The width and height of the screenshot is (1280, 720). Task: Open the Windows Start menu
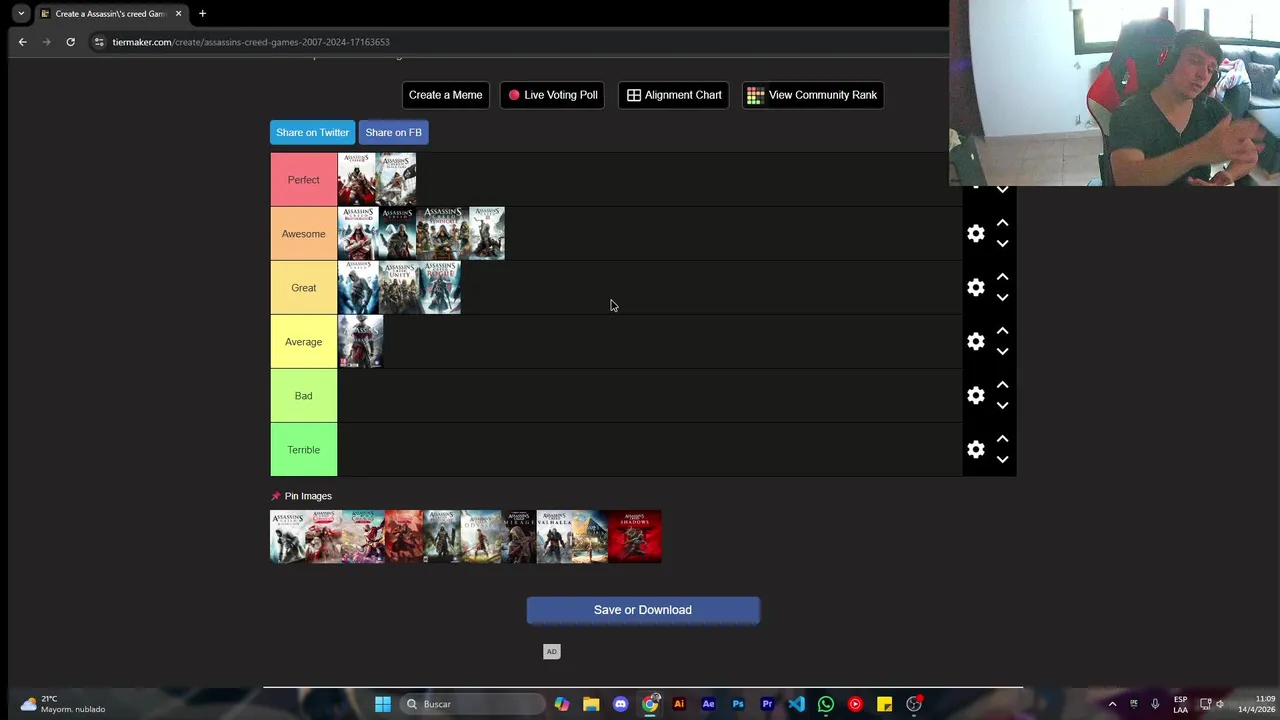[x=383, y=704]
